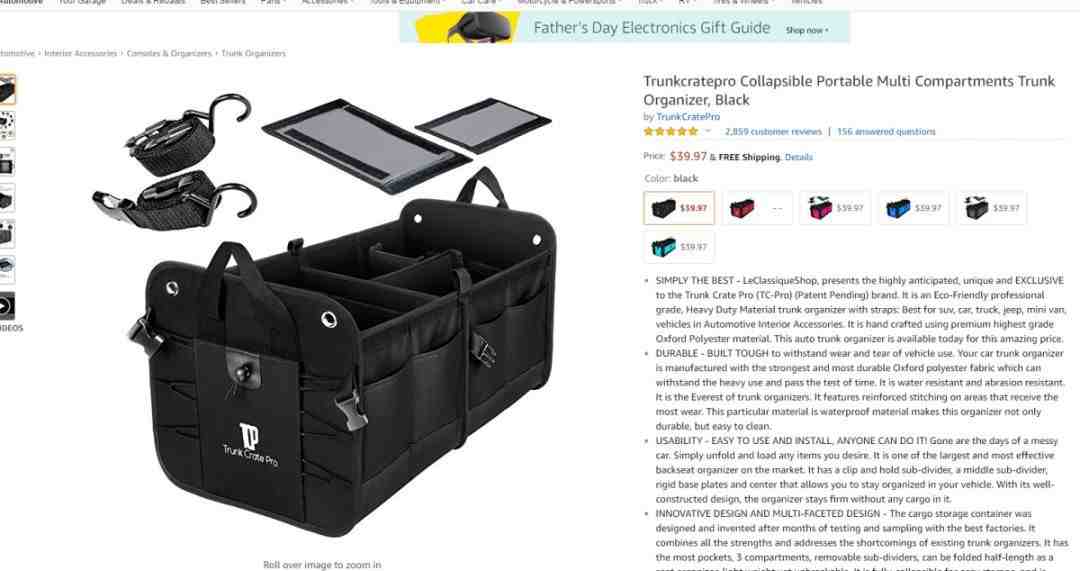Open Interior Accessories breadcrumb

[81, 53]
